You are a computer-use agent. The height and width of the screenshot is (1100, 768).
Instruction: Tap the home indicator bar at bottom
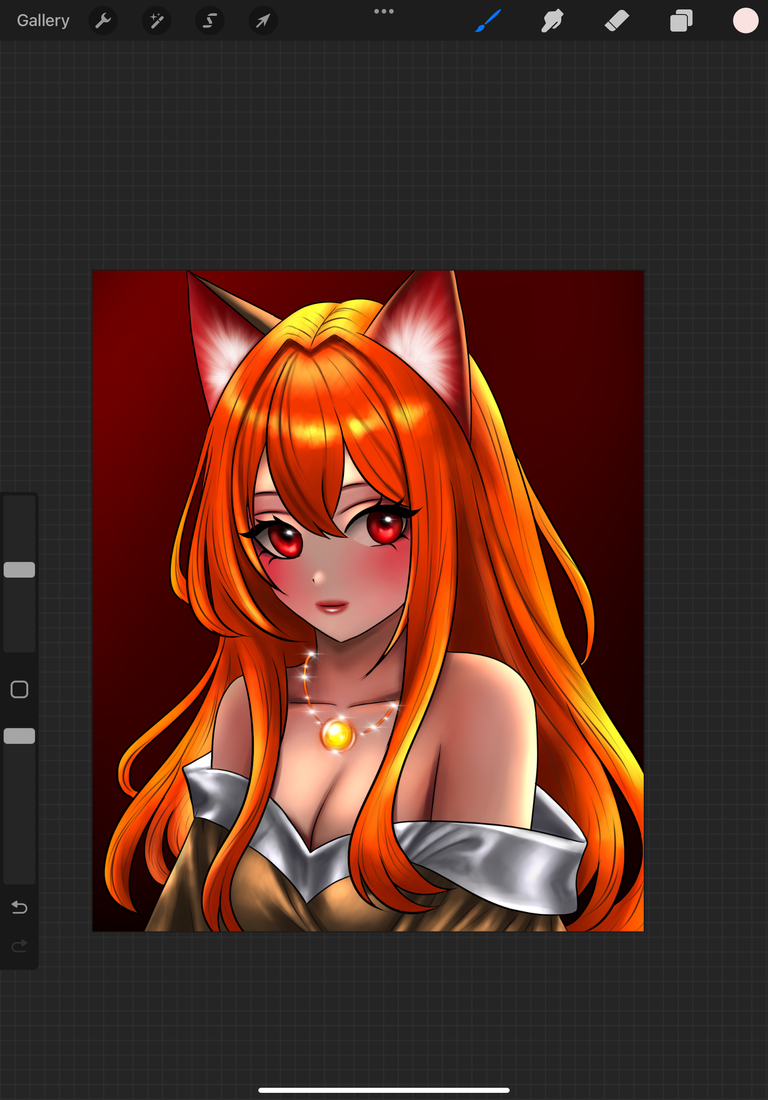(x=384, y=1090)
